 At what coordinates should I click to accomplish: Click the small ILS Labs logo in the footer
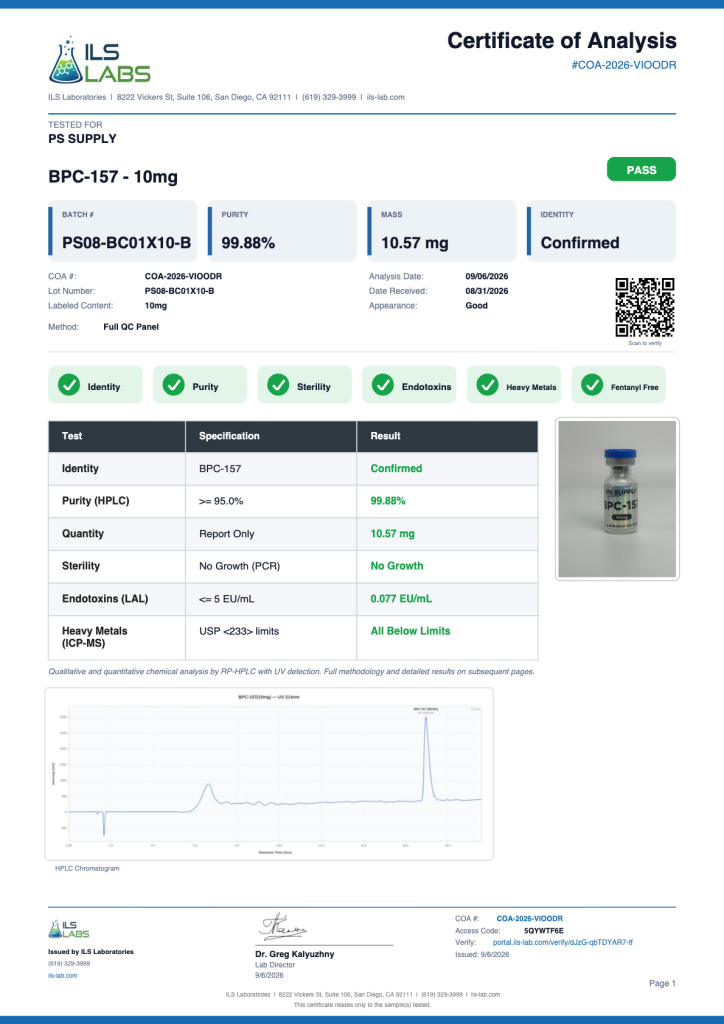pos(69,929)
